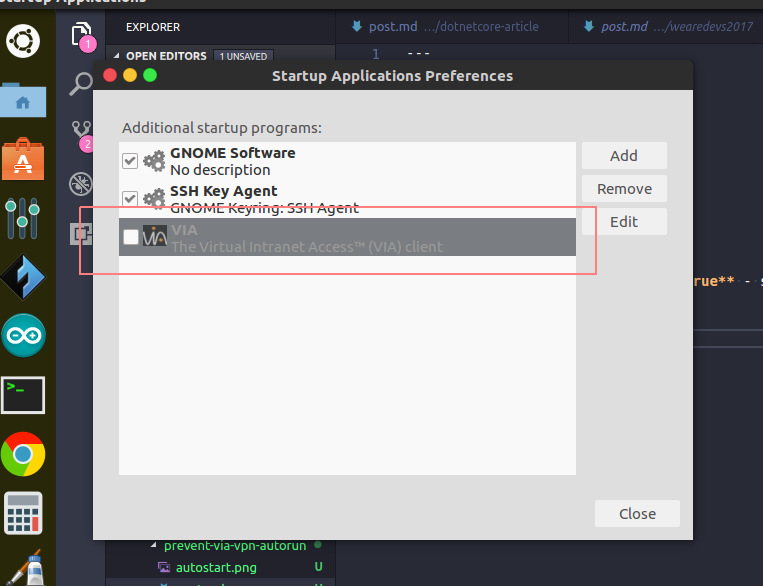Click the VIA application icon in list
The image size is (763, 586).
tap(155, 236)
